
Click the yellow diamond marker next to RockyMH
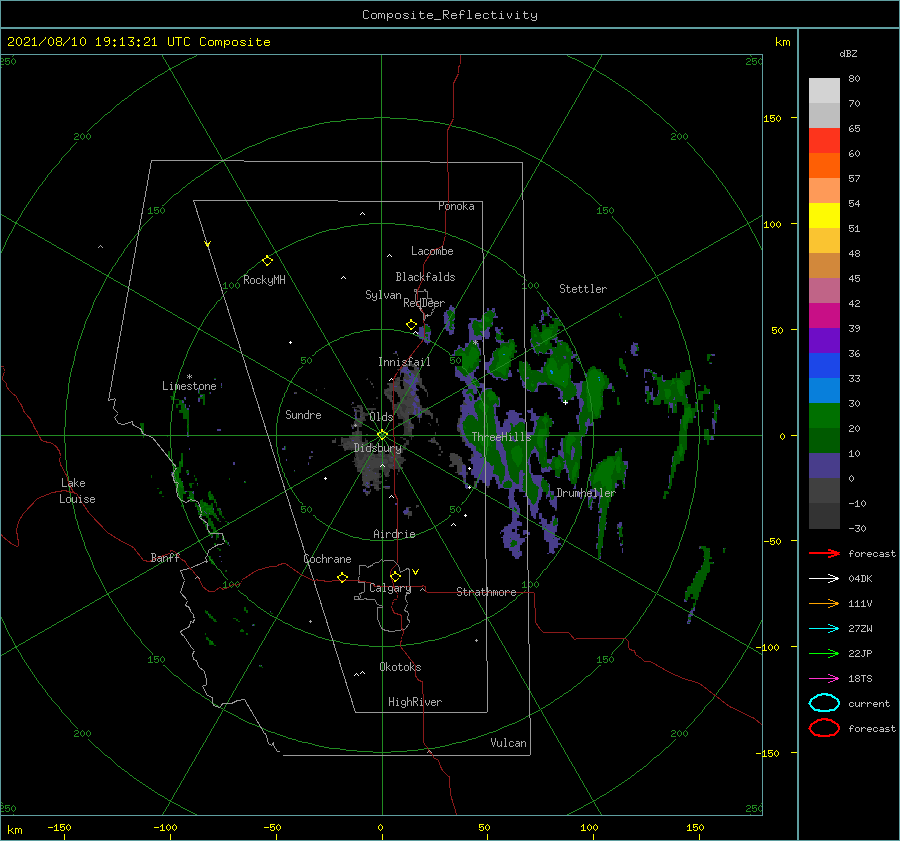pyautogui.click(x=267, y=261)
